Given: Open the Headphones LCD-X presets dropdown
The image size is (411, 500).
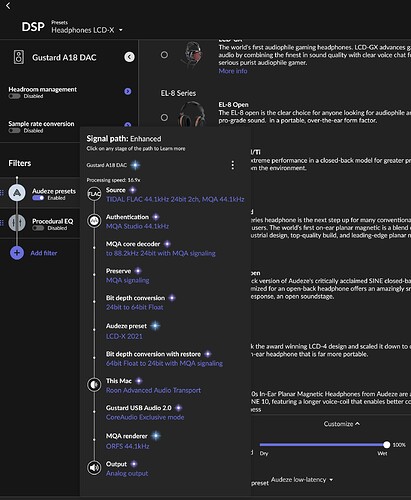Looking at the screenshot, I should [87, 30].
